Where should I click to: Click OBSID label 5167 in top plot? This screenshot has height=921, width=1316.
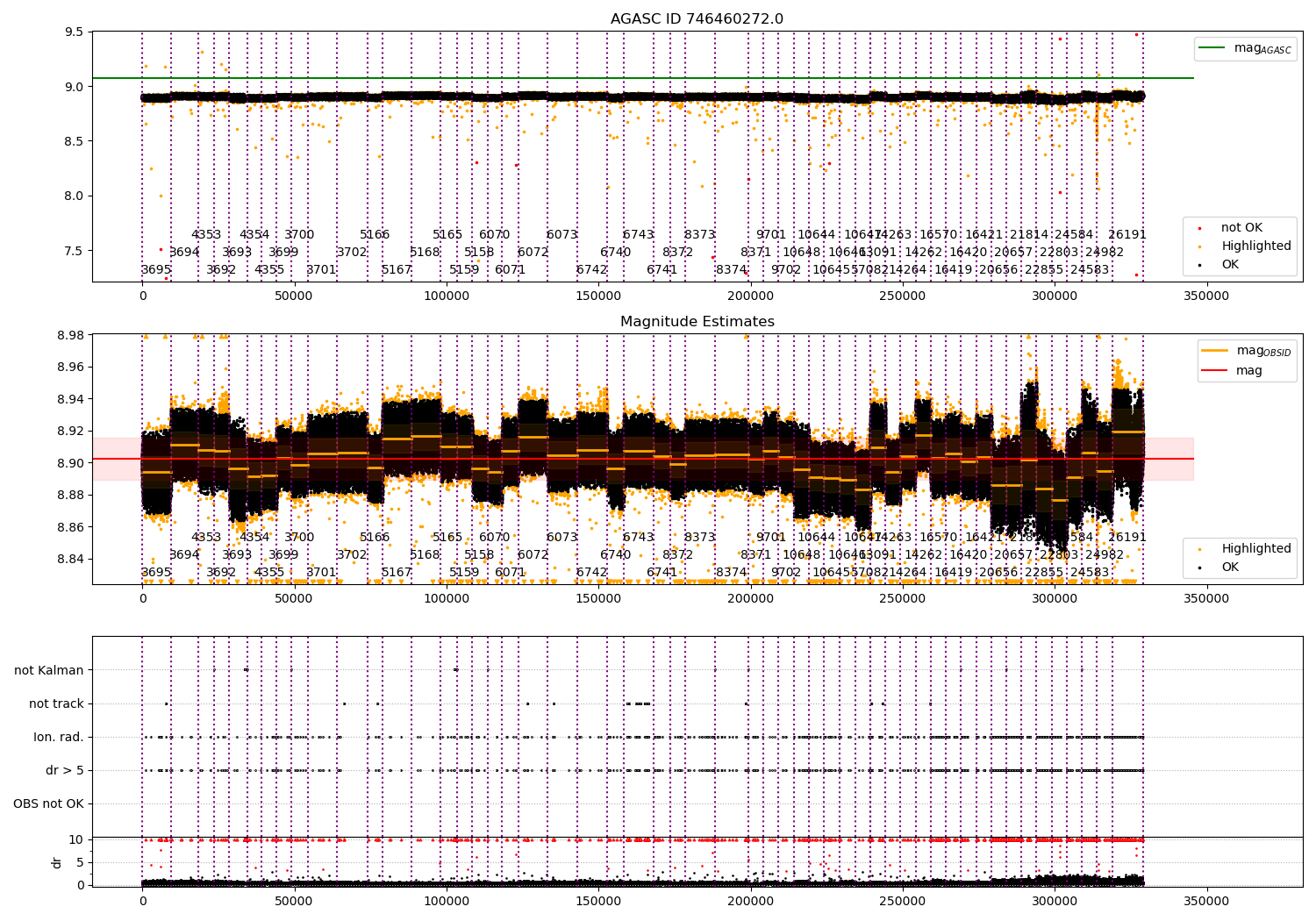pos(397,269)
